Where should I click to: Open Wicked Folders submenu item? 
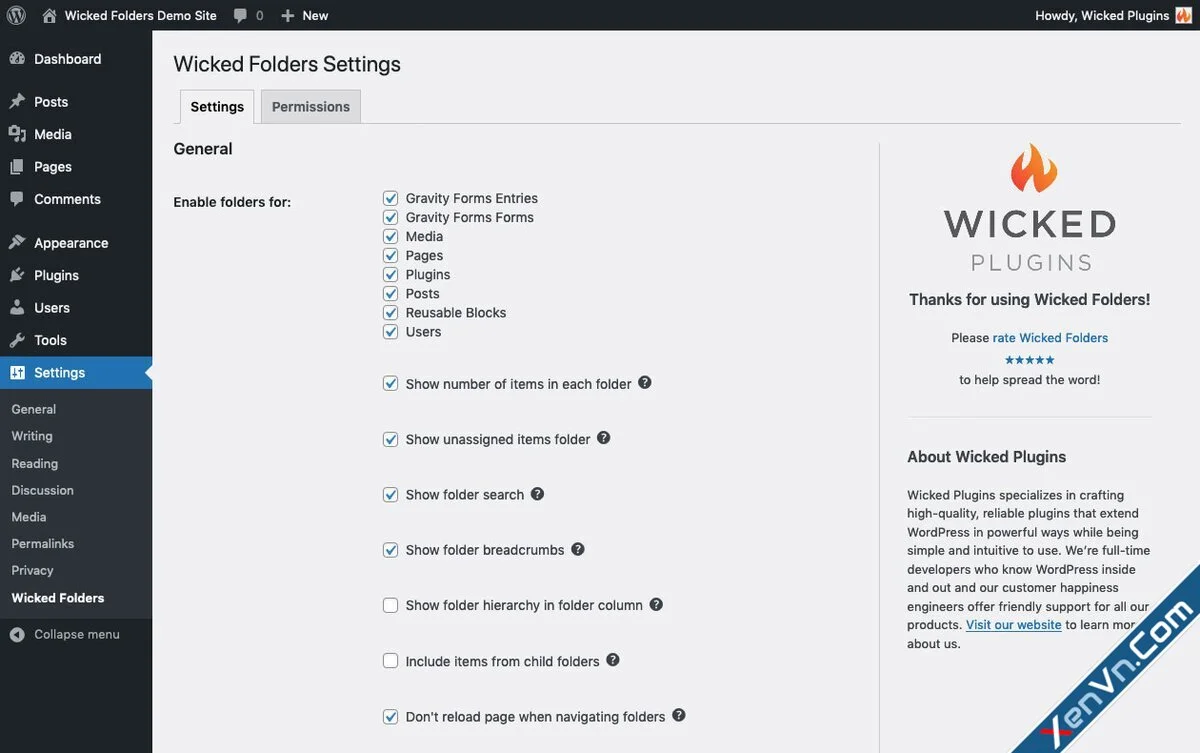58,598
